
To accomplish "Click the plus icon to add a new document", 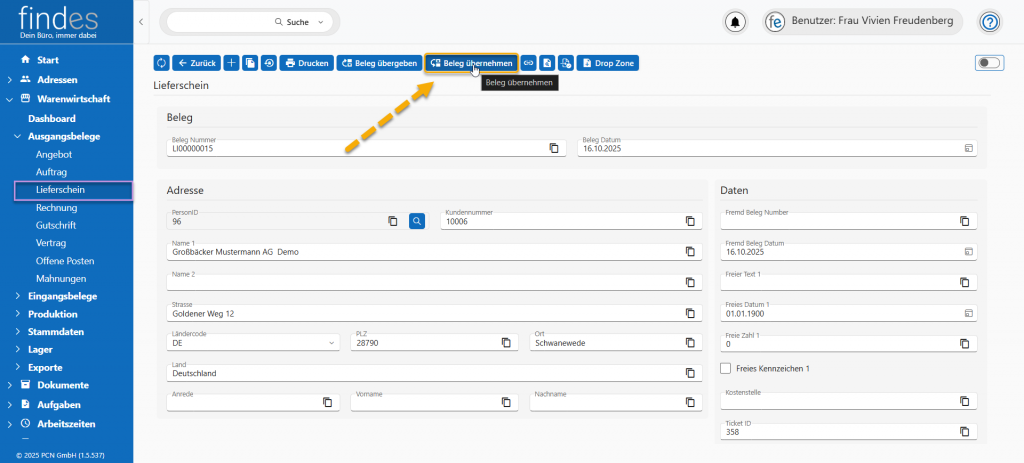I will (x=231, y=63).
